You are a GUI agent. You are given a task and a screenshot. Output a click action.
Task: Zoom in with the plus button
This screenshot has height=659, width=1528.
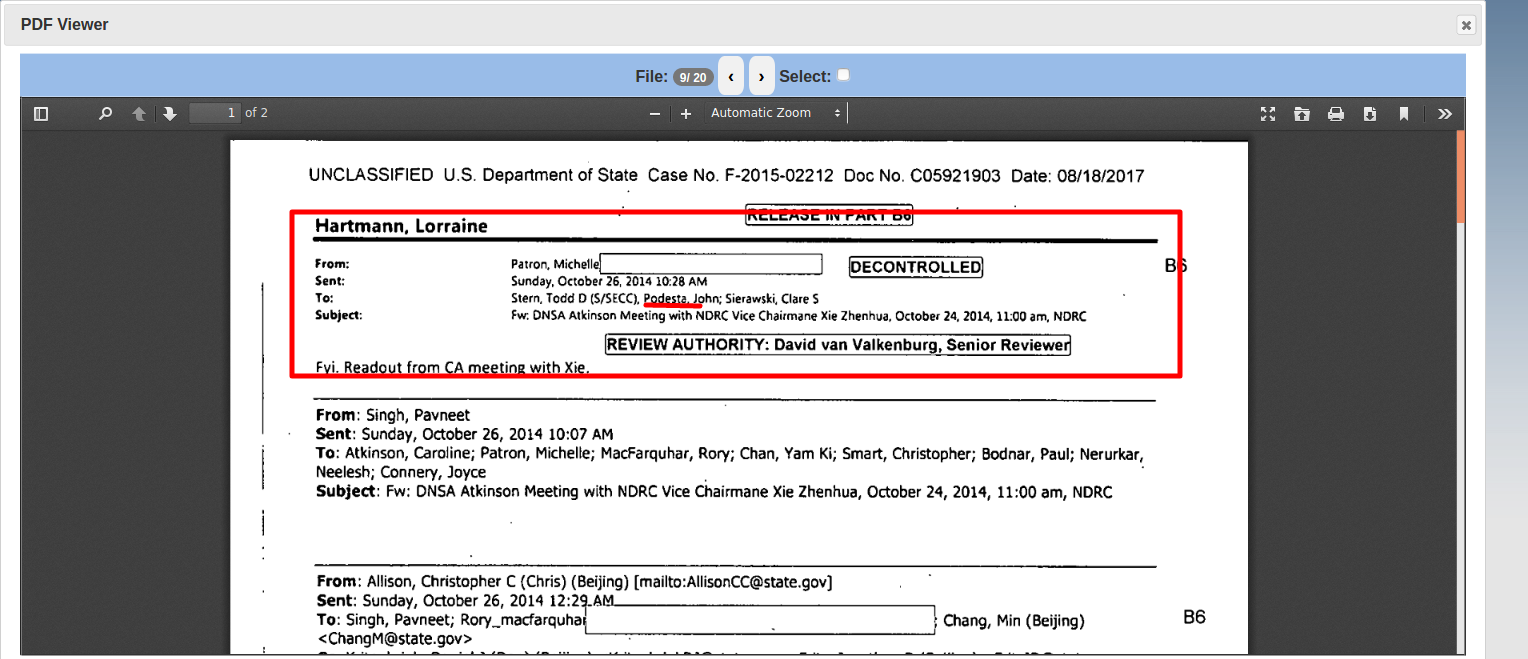pos(686,114)
